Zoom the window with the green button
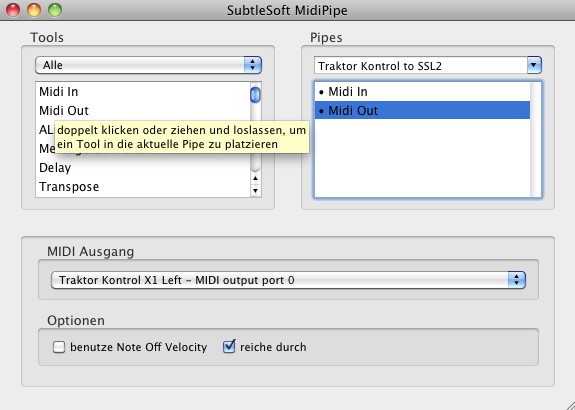 [x=55, y=10]
